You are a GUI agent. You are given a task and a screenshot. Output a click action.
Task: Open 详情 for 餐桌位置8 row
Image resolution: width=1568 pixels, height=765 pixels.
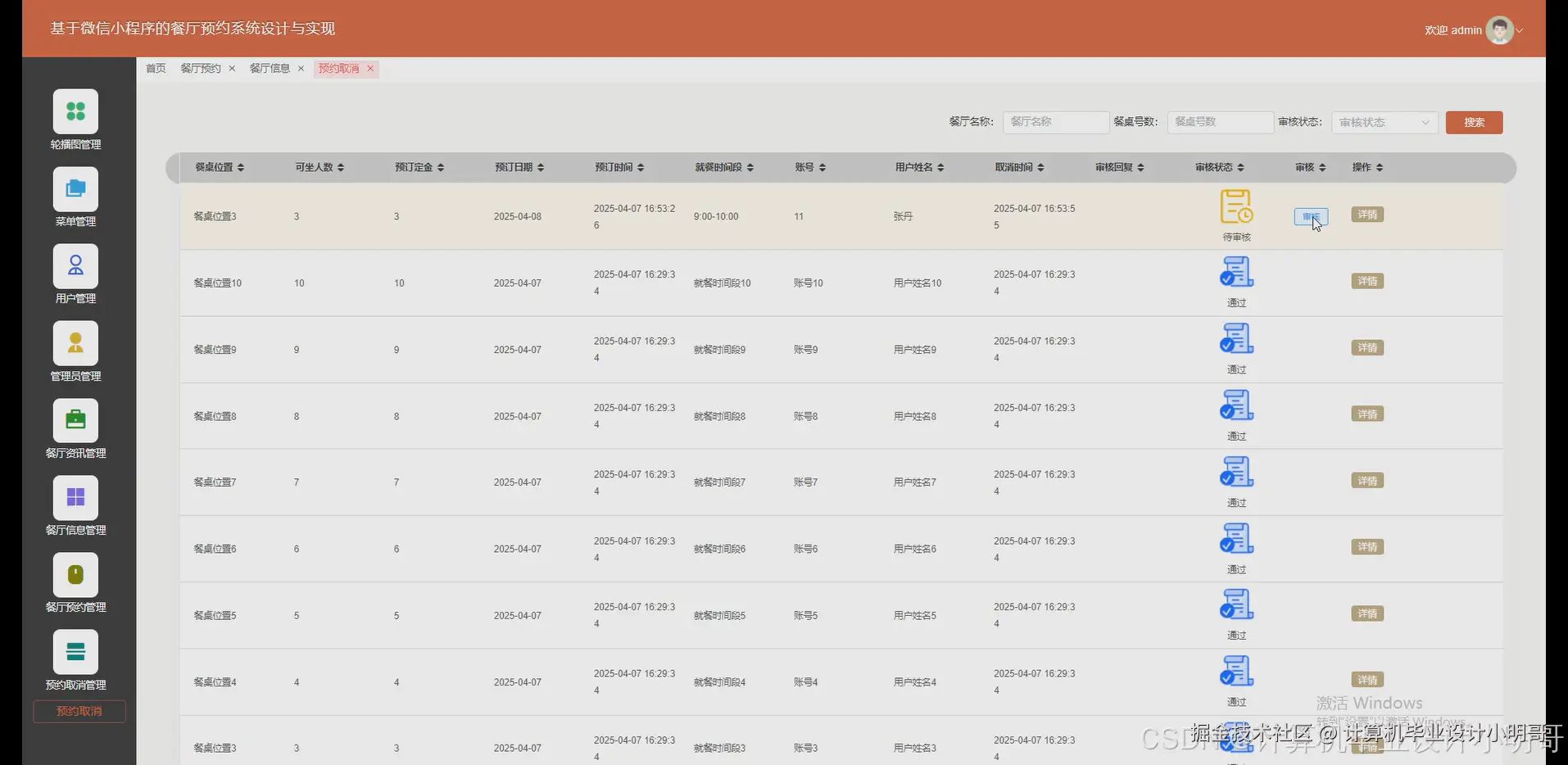click(x=1367, y=414)
